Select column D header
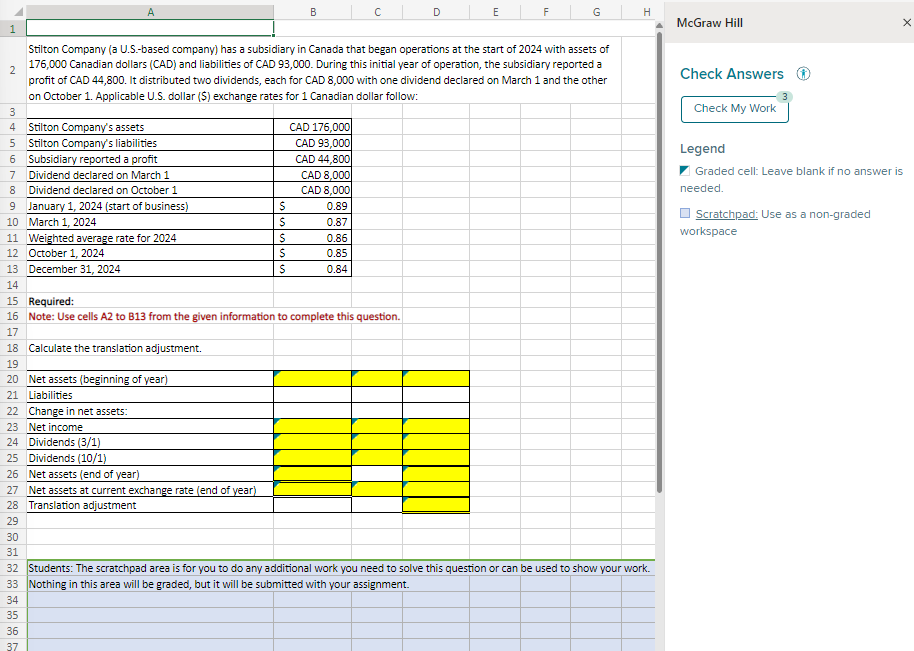This screenshot has width=914, height=651. (x=436, y=12)
